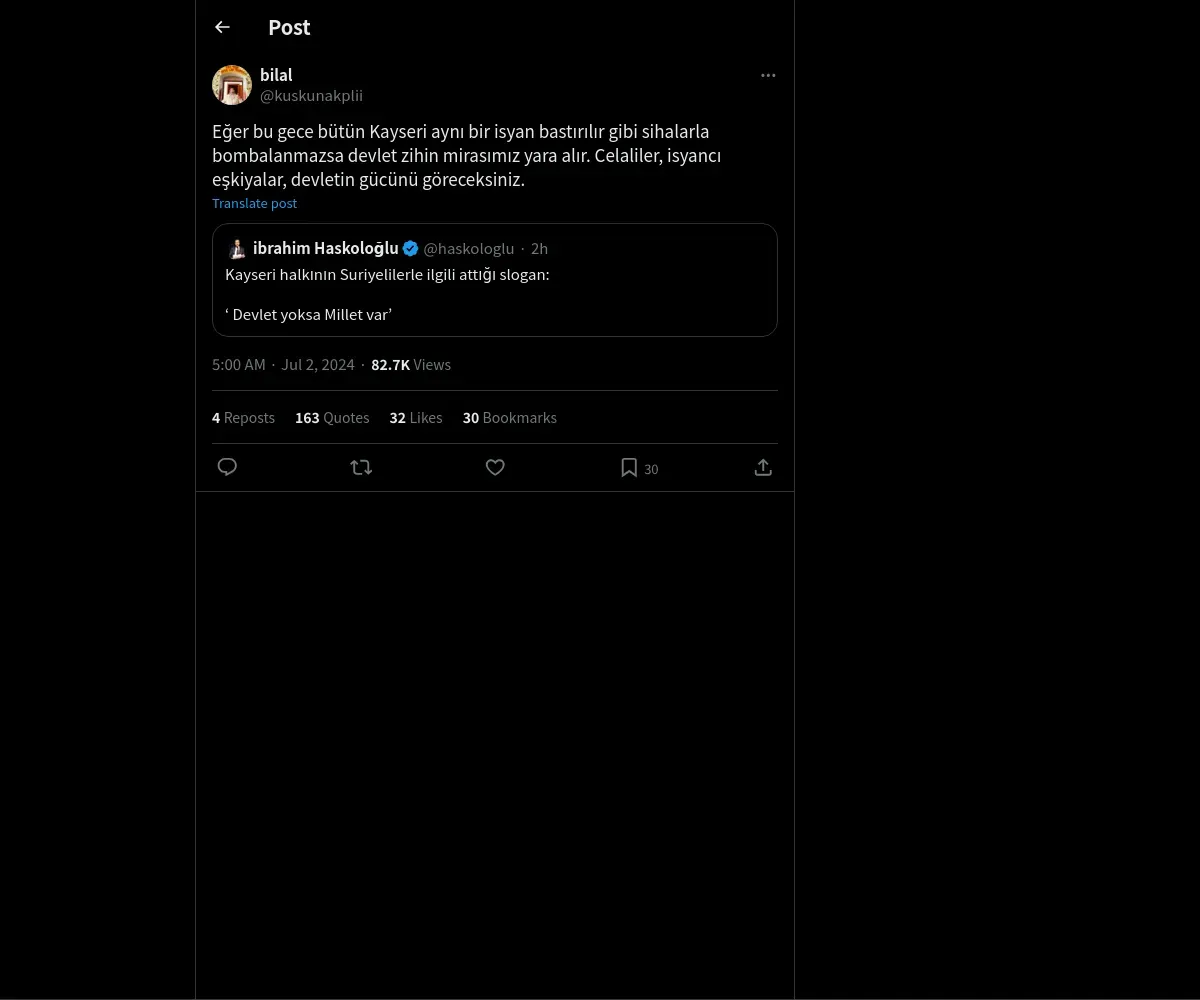Click the repost arrows icon
Viewport: 1200px width, 1000px height.
pos(361,467)
